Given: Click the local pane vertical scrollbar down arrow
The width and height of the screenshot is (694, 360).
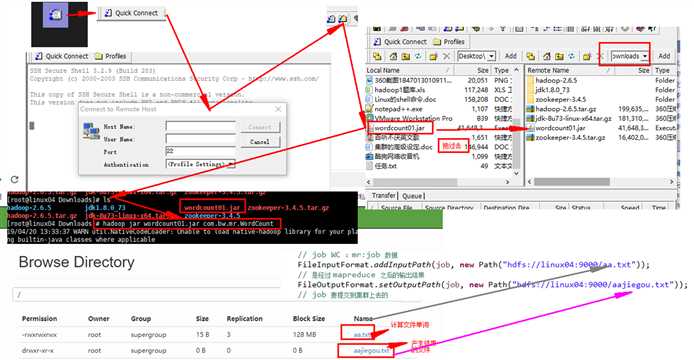Looking at the screenshot, I should point(516,173).
